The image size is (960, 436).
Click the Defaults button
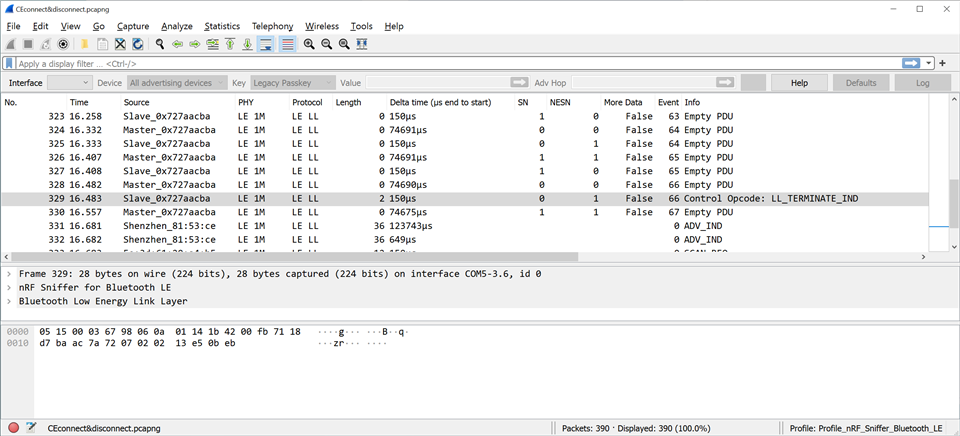(861, 83)
